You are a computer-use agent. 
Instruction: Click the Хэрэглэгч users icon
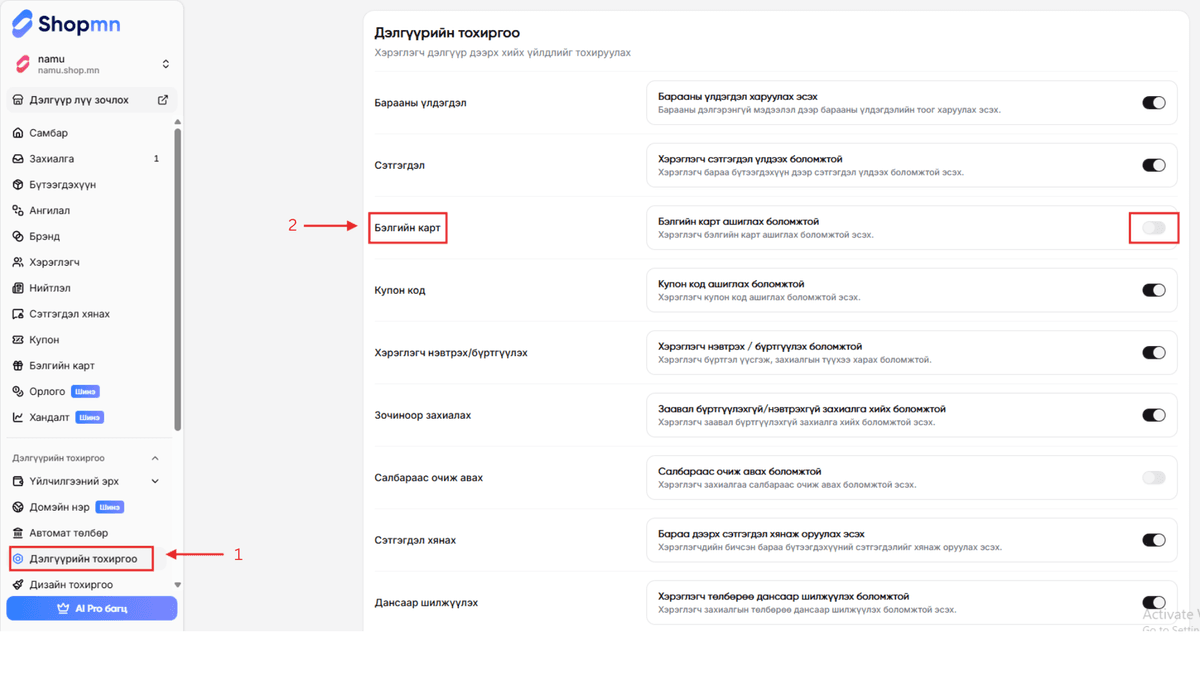(x=18, y=262)
